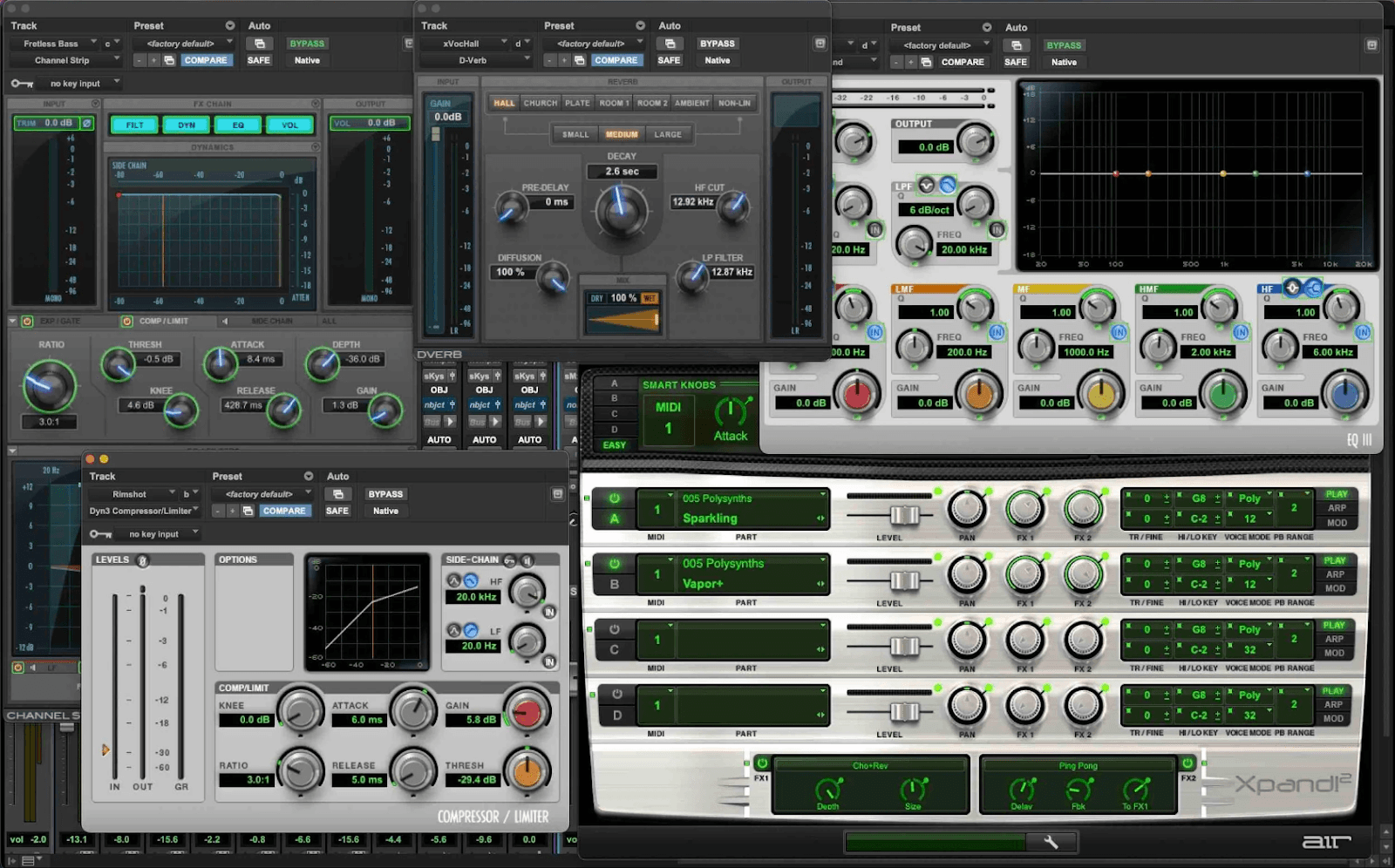Open Part A 005 Polysynths patch dropdown
Viewport: 1395px width, 868px height.
coord(752,498)
